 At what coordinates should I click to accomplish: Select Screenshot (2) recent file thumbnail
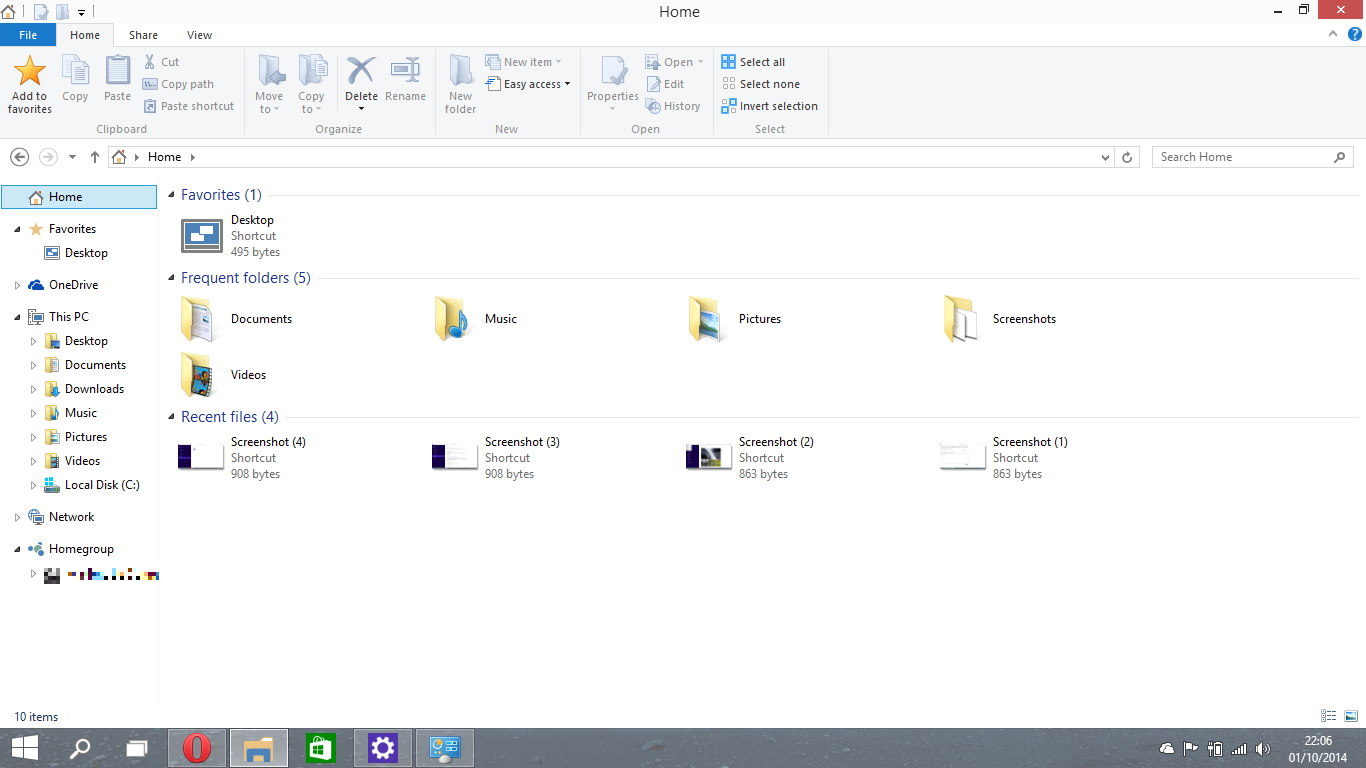point(709,457)
